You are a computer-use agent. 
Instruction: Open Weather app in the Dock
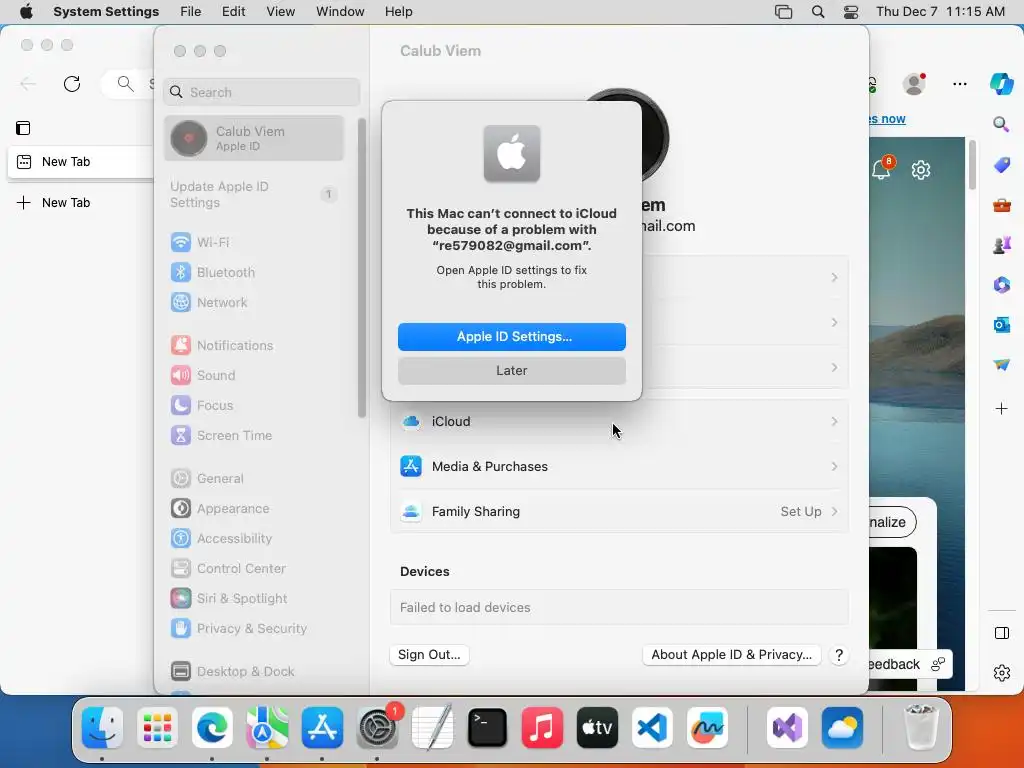(842, 727)
